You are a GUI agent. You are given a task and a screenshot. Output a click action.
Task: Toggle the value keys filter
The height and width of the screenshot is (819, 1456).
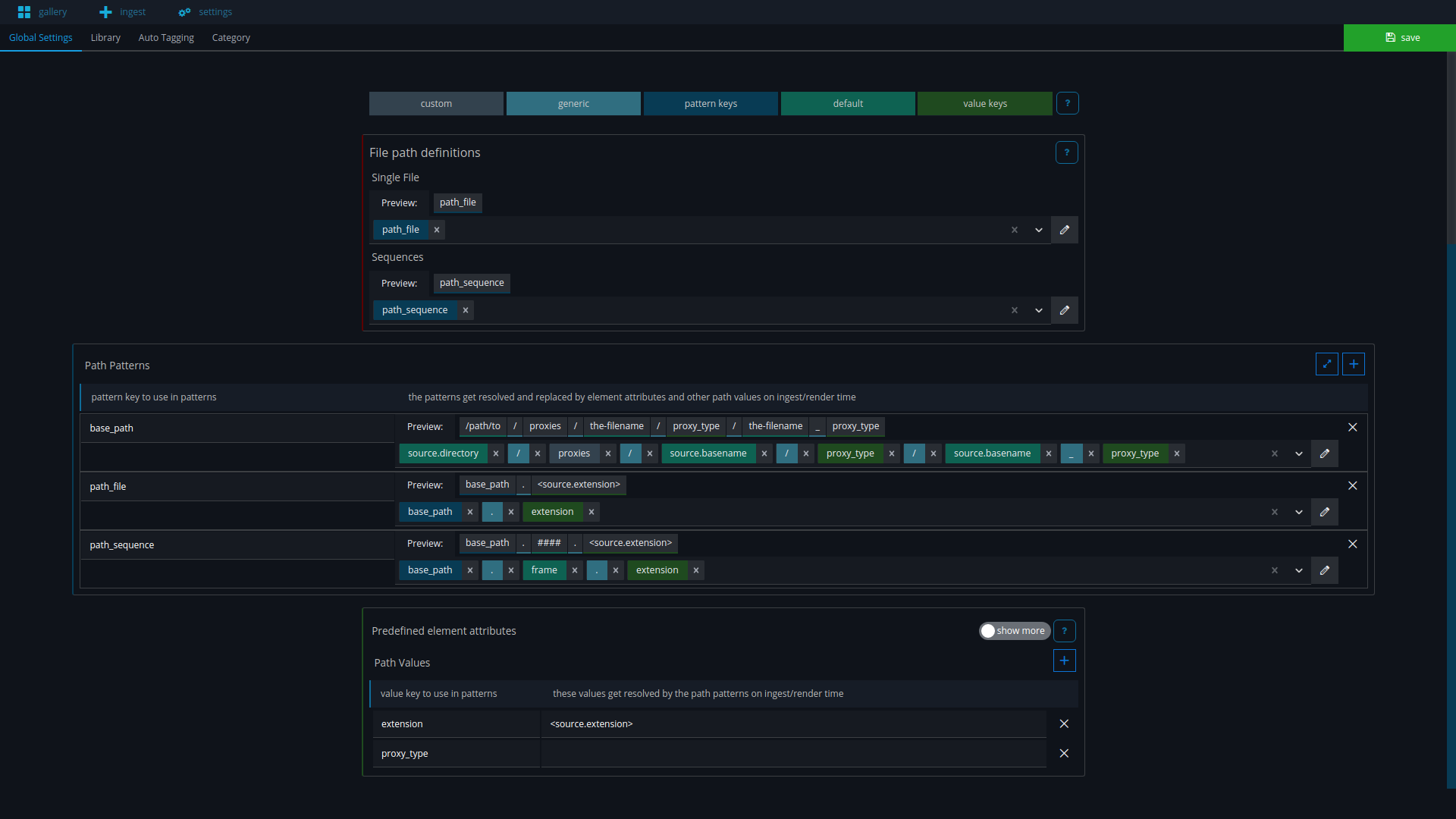pyautogui.click(x=984, y=104)
